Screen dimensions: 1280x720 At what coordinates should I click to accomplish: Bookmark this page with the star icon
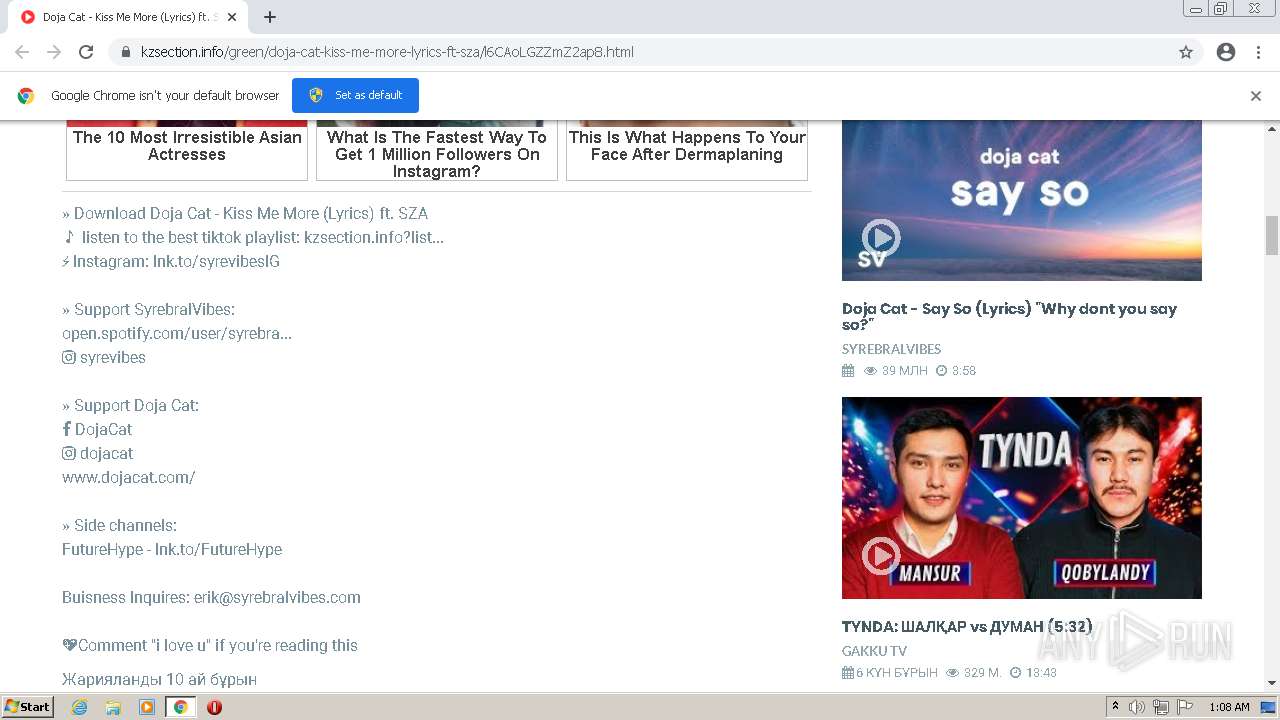[x=1186, y=52]
